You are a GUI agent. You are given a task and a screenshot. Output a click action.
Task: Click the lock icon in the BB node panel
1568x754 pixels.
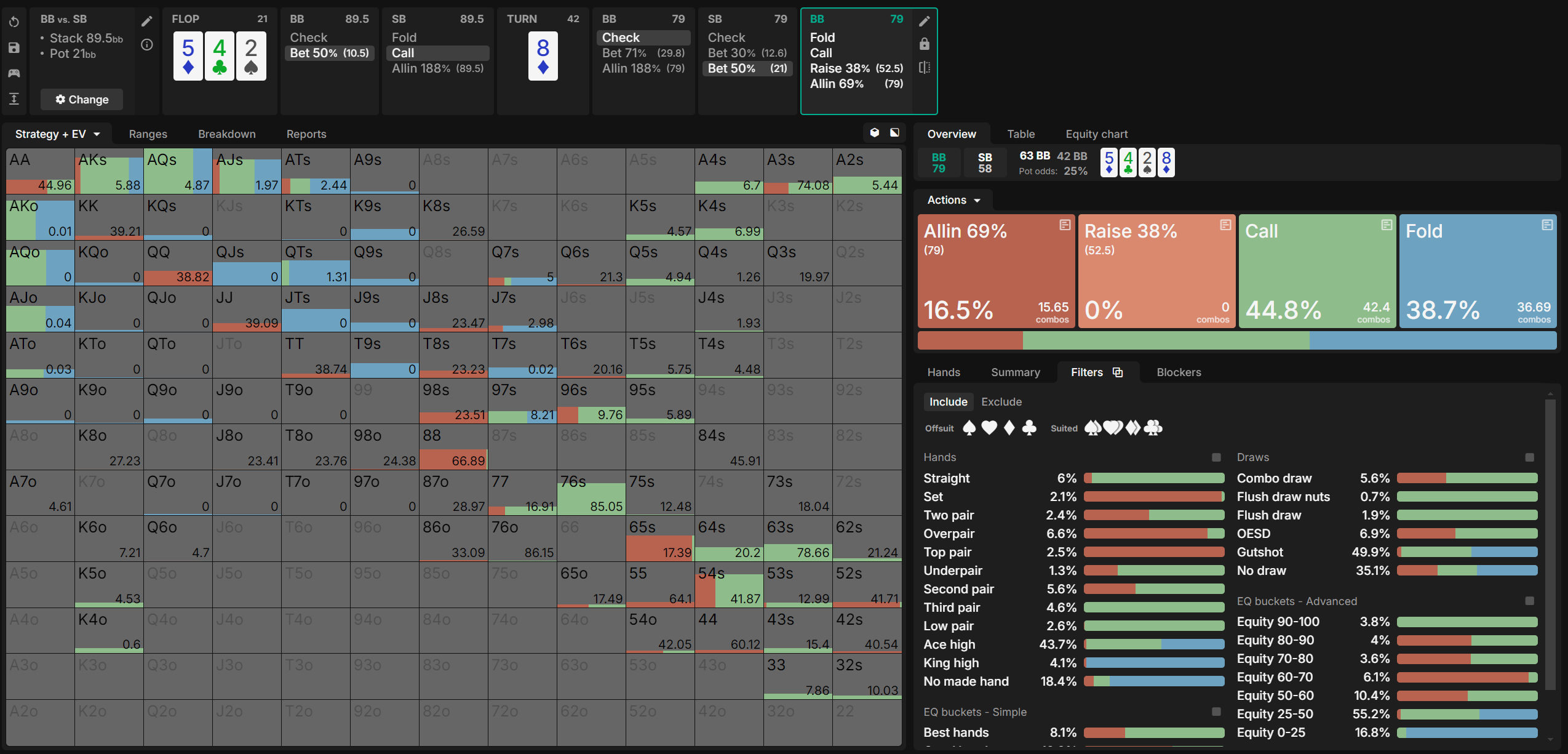point(924,44)
